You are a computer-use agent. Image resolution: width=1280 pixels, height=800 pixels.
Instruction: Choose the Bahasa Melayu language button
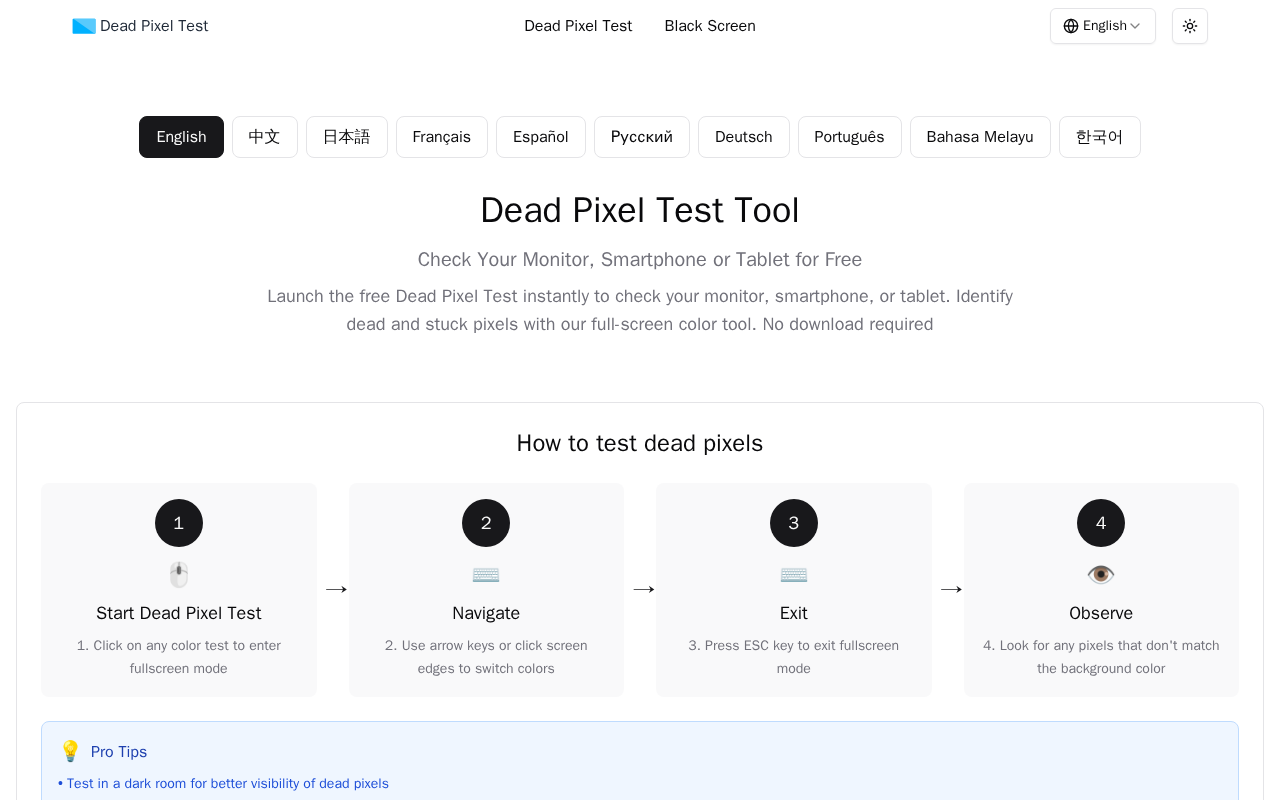[x=980, y=137]
